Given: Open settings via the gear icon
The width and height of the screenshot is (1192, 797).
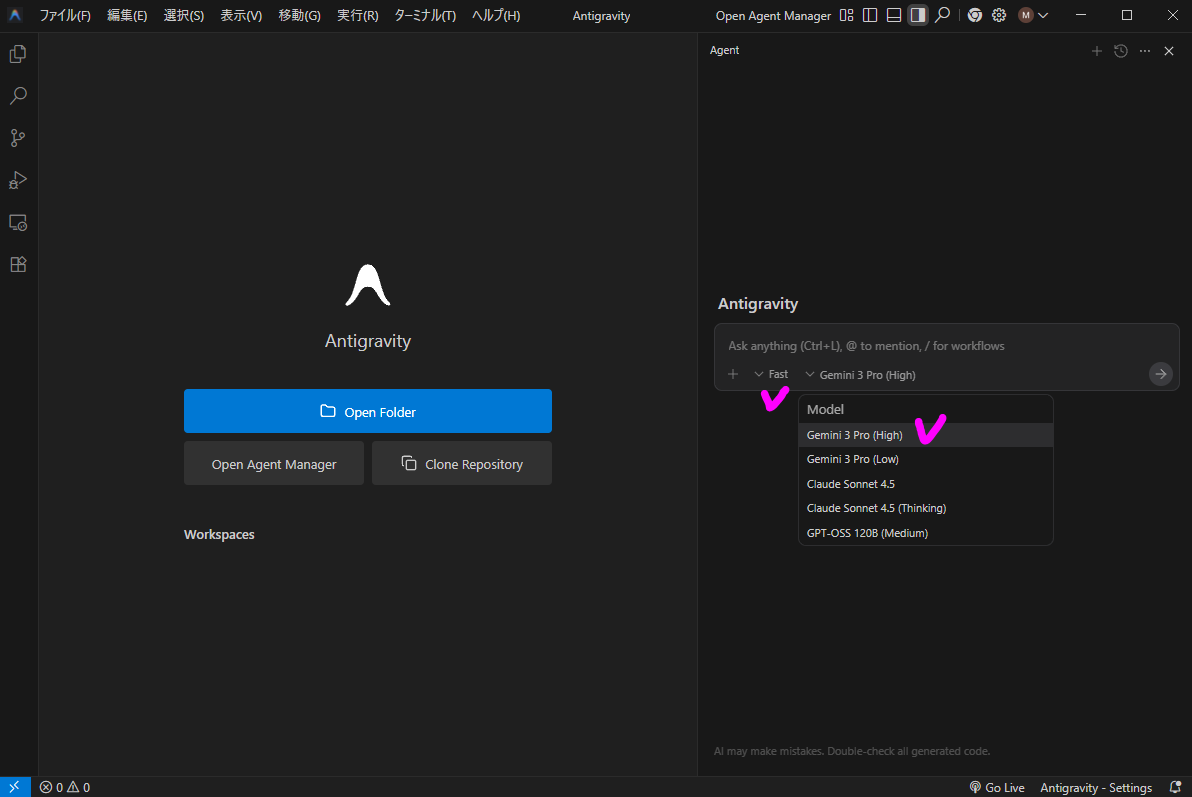Looking at the screenshot, I should point(998,15).
